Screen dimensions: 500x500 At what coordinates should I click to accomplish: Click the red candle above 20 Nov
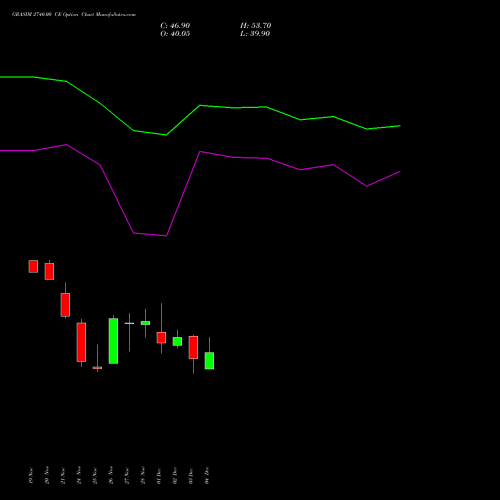click(49, 271)
